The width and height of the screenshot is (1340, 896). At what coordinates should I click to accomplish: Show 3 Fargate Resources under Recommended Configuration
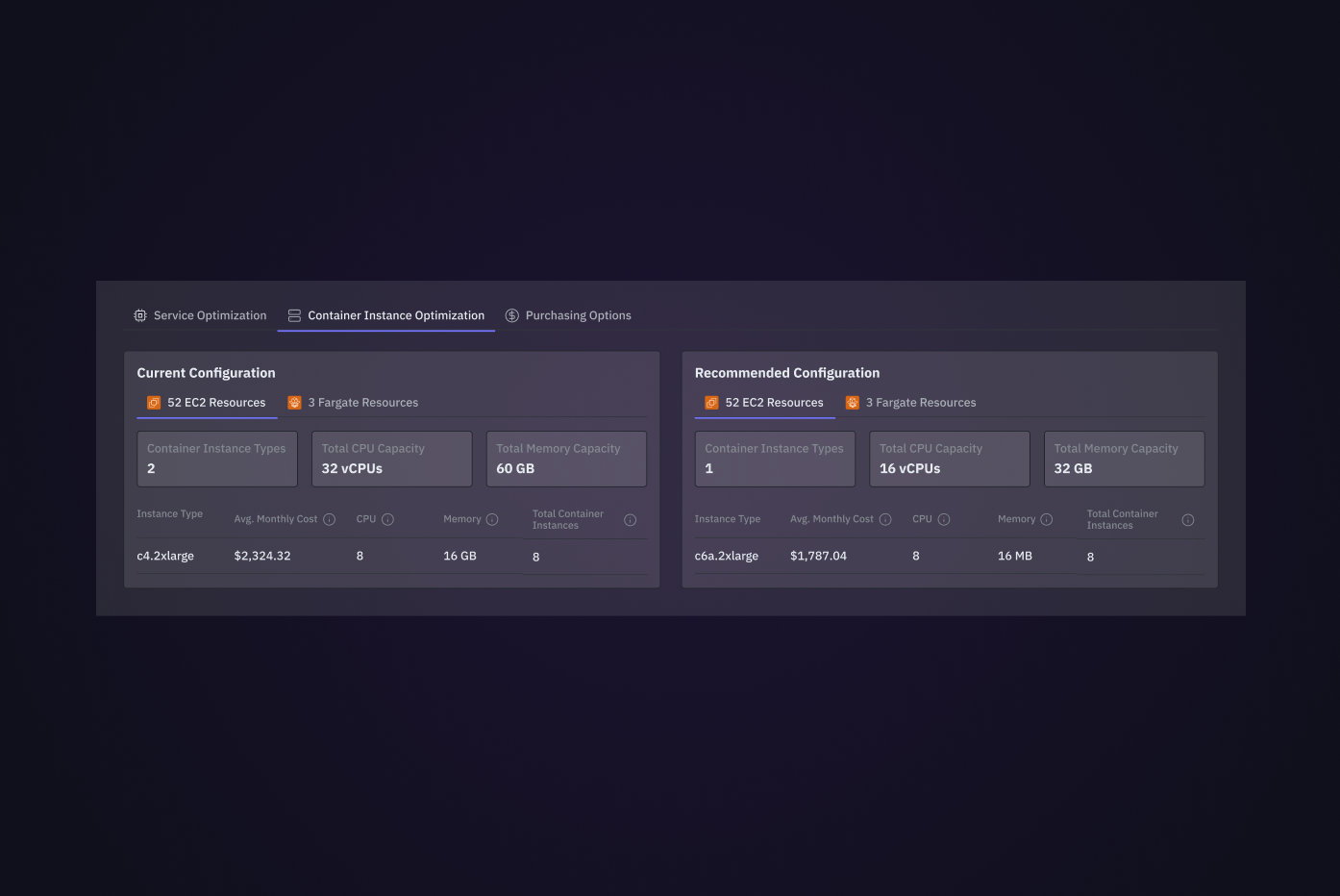(911, 403)
